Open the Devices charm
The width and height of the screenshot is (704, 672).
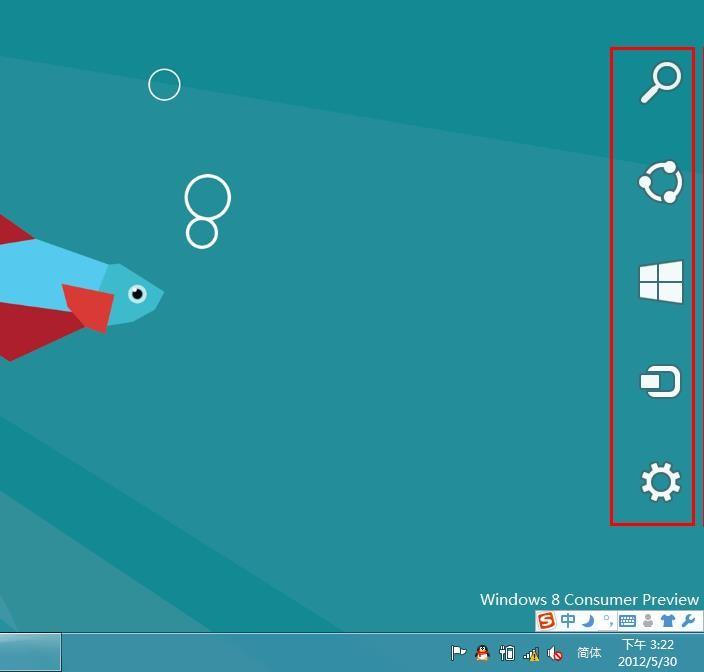pos(660,381)
